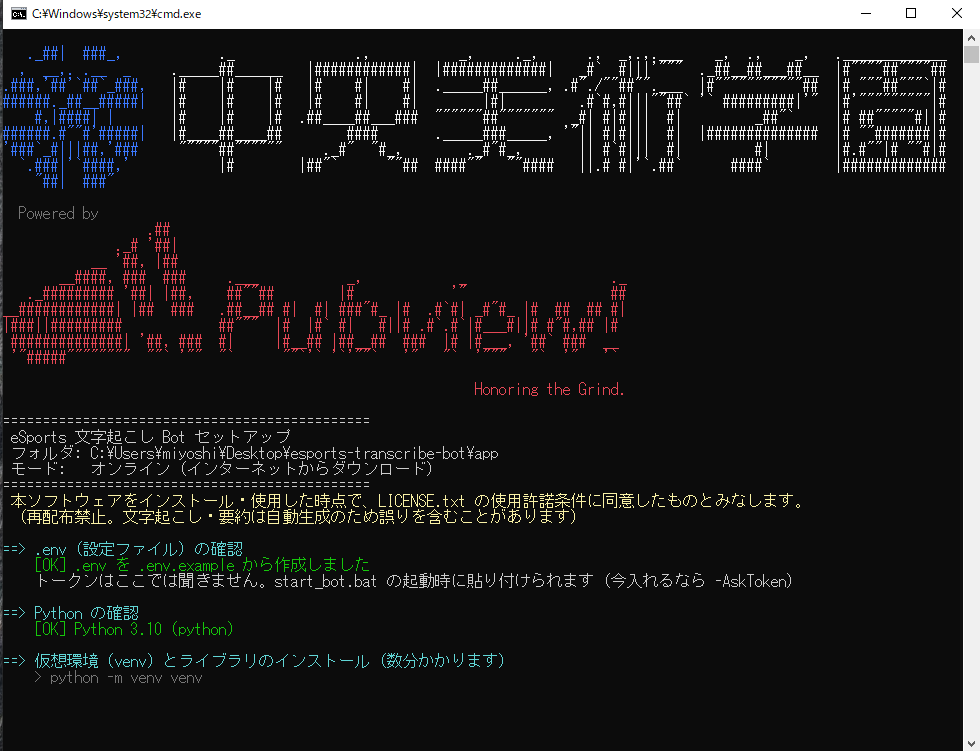Click the '仮想環境 (venv) とライブラリのインストール' line
This screenshot has width=980, height=751.
click(x=254, y=660)
